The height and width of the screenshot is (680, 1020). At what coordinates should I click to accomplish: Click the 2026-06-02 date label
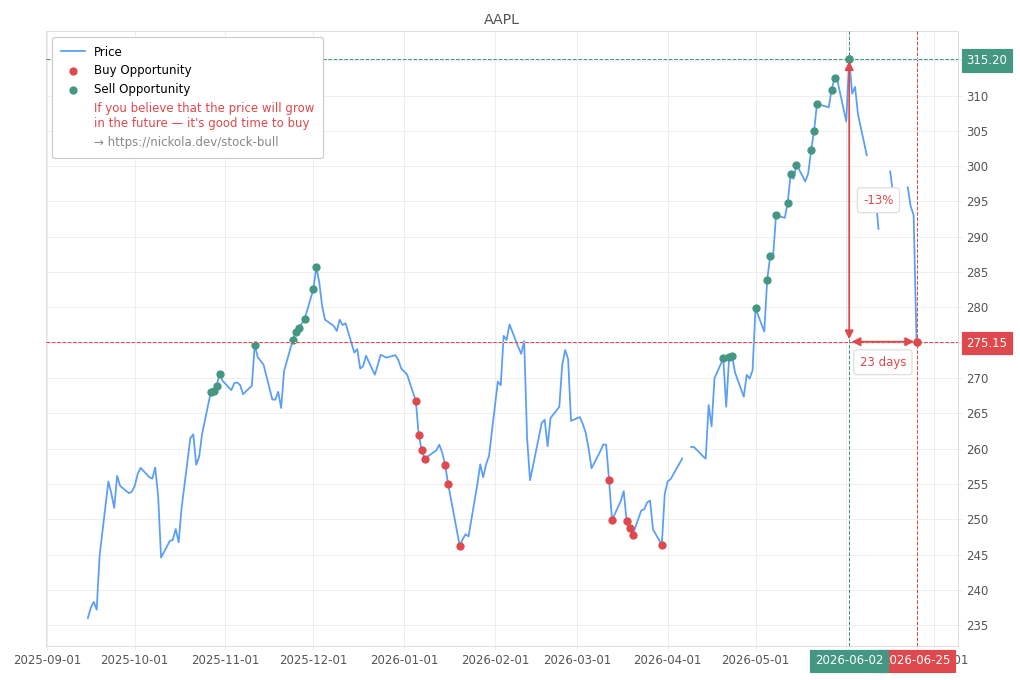coord(849,660)
